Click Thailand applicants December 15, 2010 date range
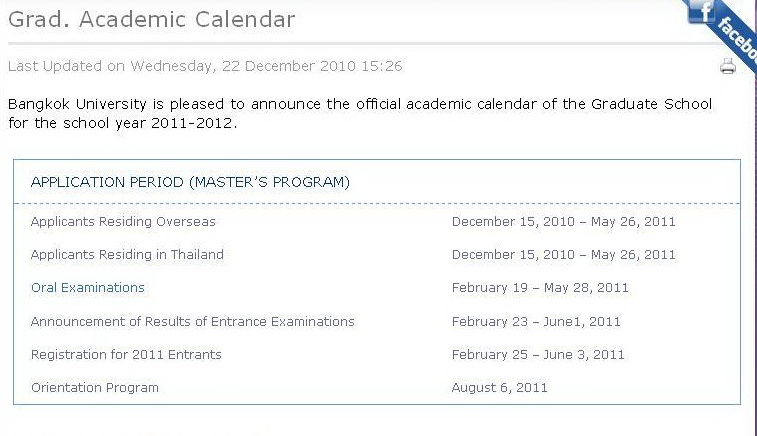The image size is (757, 436). coord(564,254)
